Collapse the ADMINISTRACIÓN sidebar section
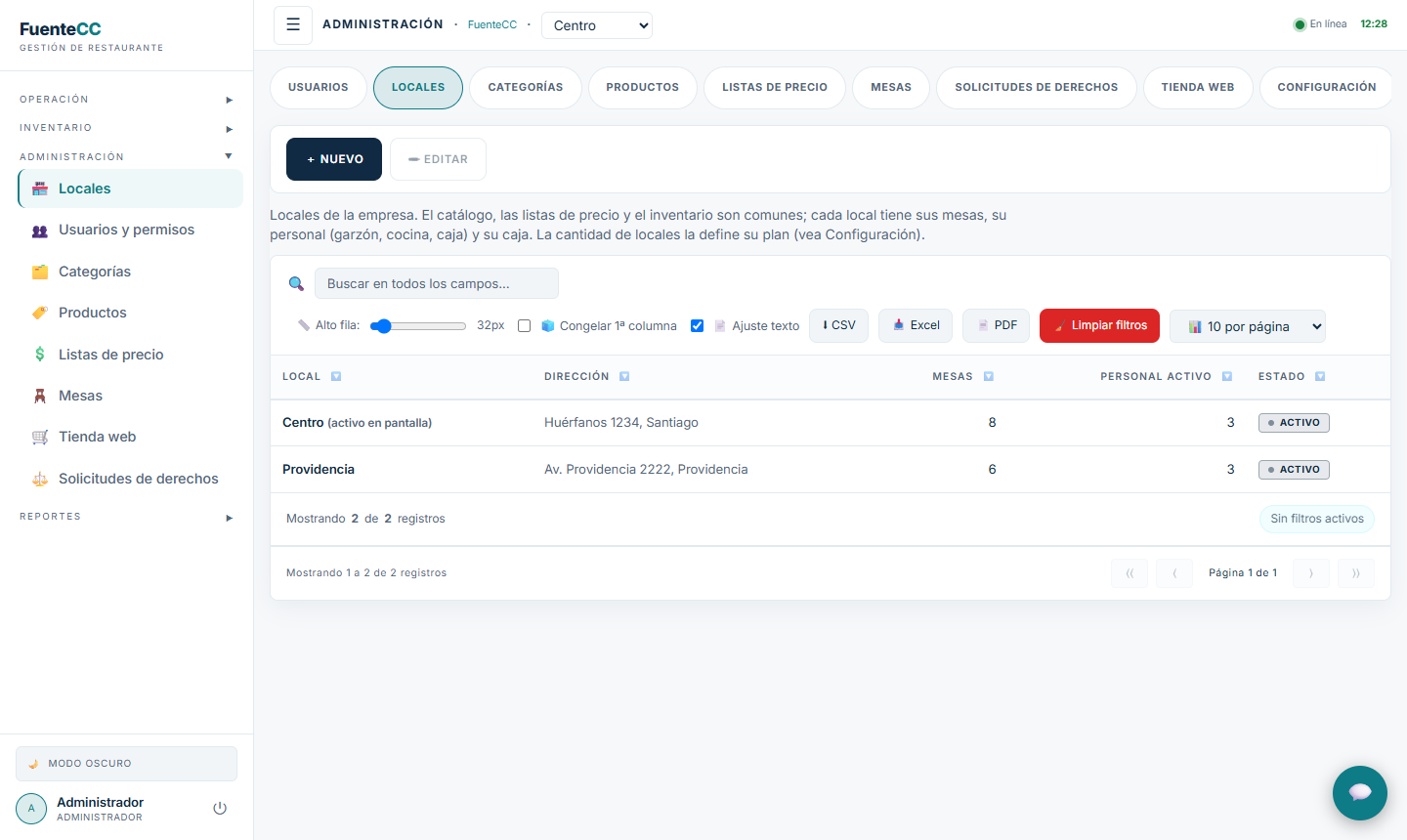Image resolution: width=1407 pixels, height=840 pixels. [x=127, y=156]
